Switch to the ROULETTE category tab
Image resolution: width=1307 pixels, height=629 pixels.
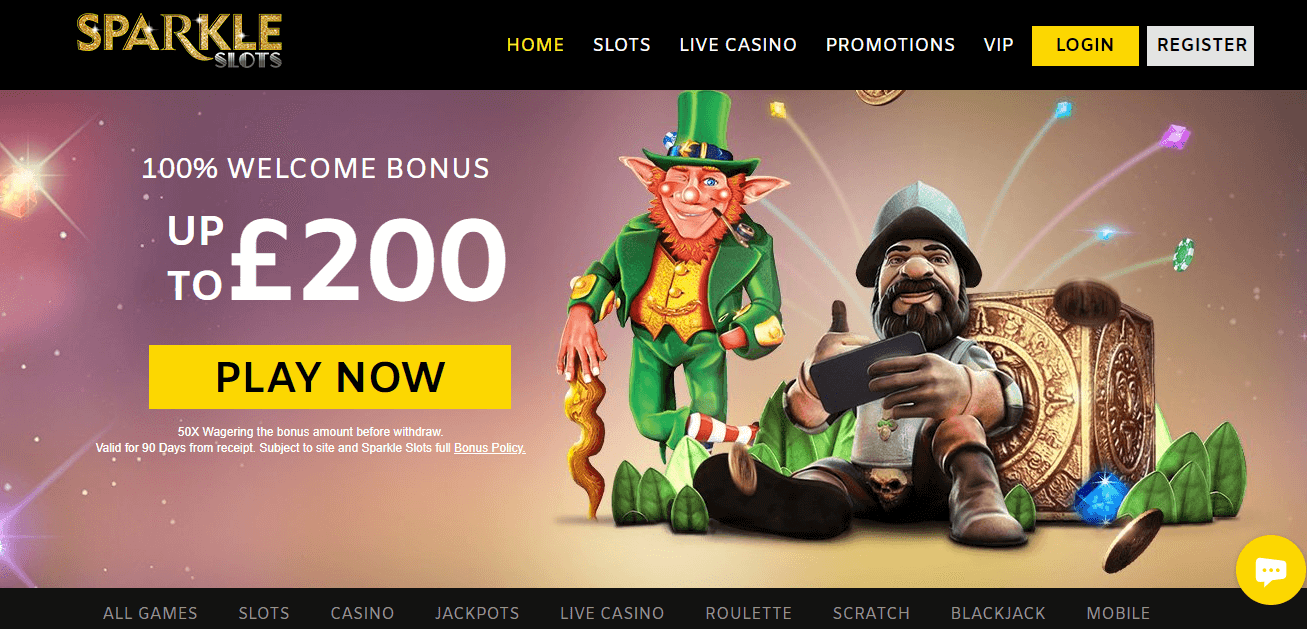[748, 613]
